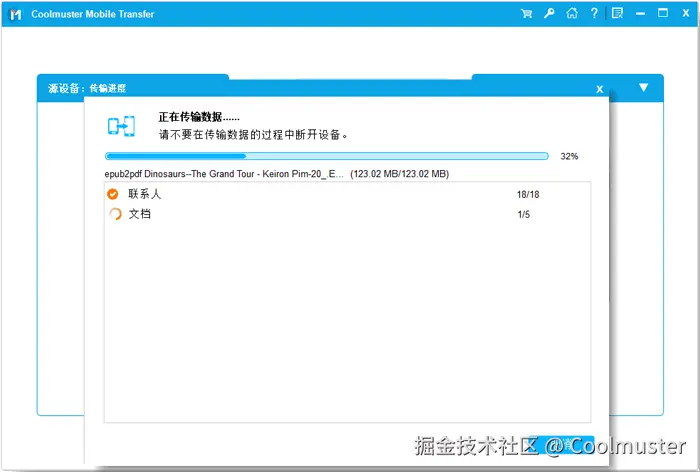Click the Coolmuster app logo
This screenshot has height=472, width=700.
point(16,14)
